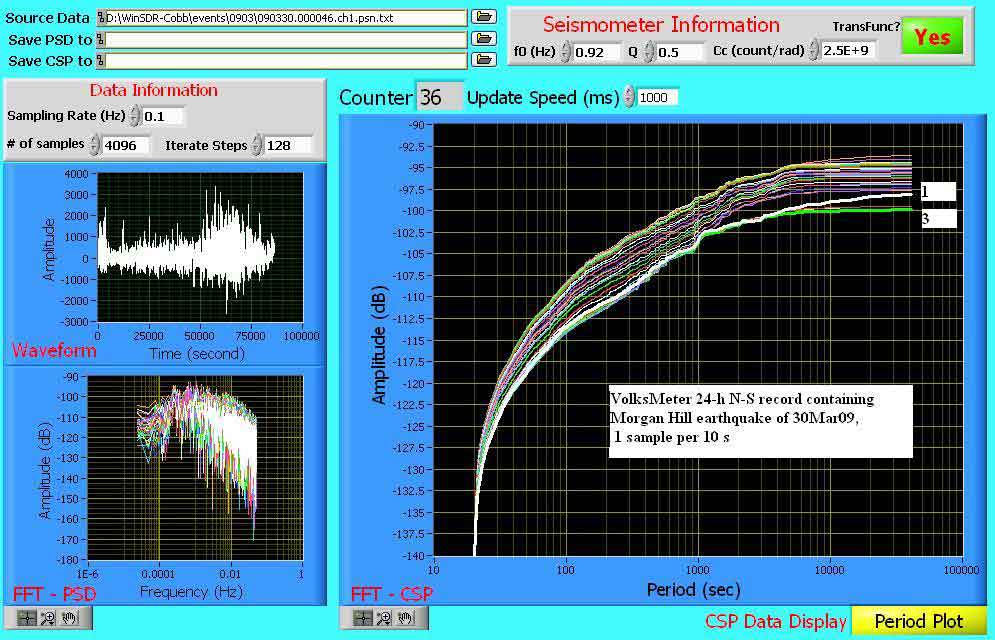Viewport: 995px width, 640px height.
Task: Click the Iterate Steps field 128
Action: point(287,145)
